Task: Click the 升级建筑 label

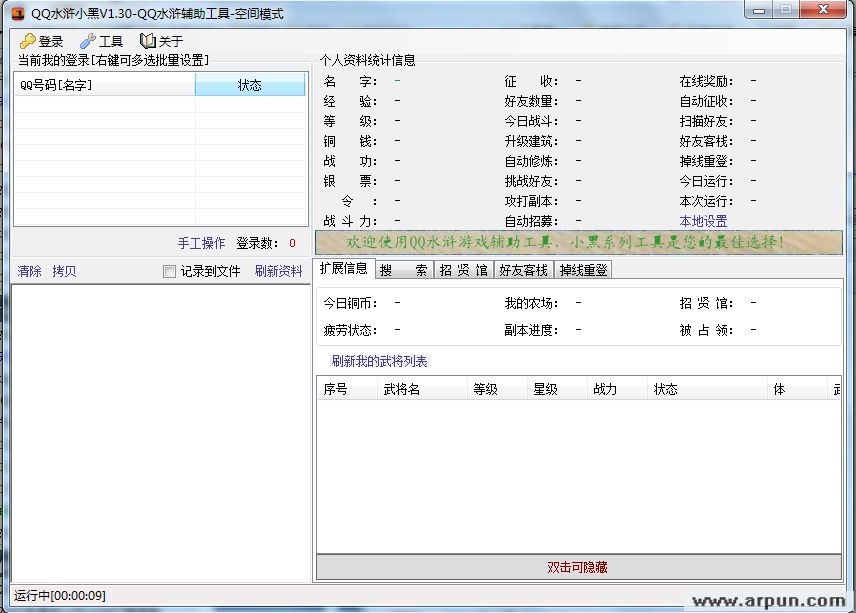Action: (531, 141)
